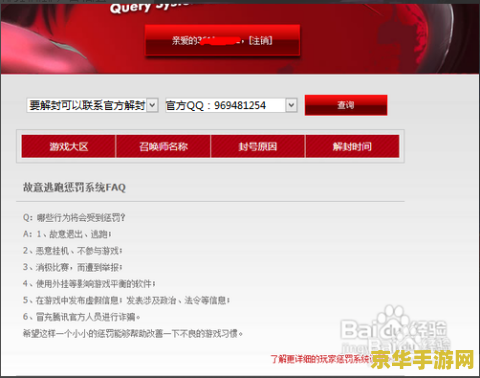
Task: Click the 官方QQ：969481254 select field
Action: 231,105
